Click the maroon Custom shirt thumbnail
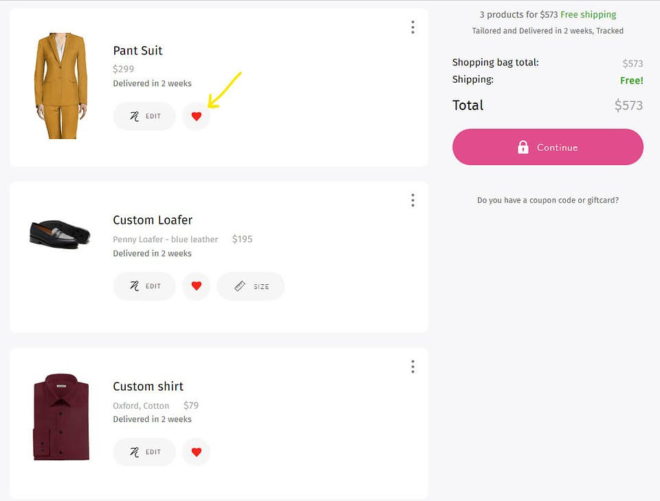 [x=60, y=417]
